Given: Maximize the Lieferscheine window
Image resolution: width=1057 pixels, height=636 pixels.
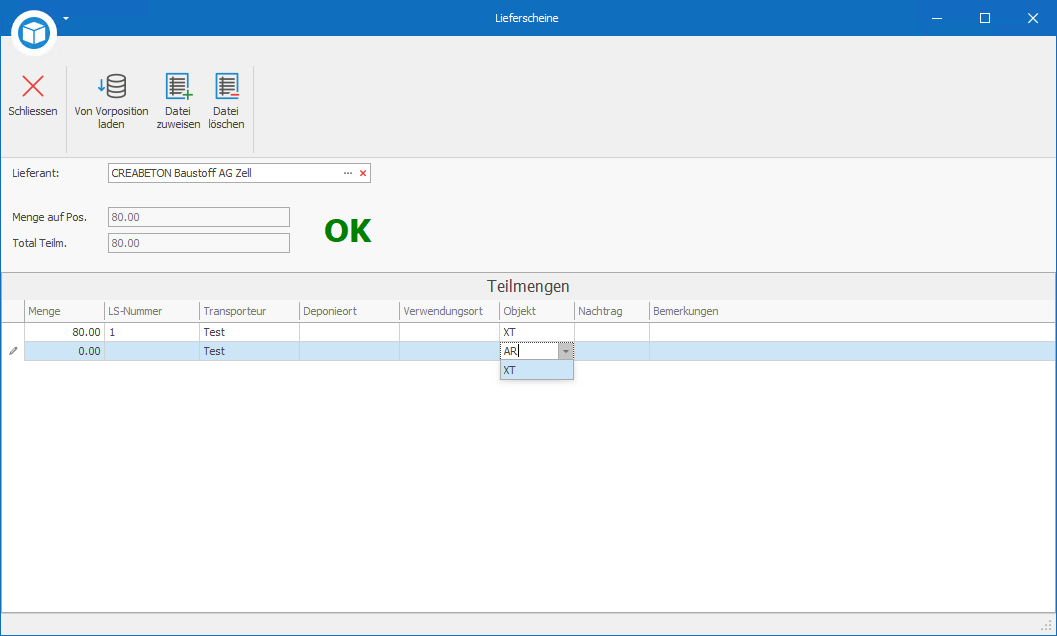Looking at the screenshot, I should pyautogui.click(x=985, y=18).
